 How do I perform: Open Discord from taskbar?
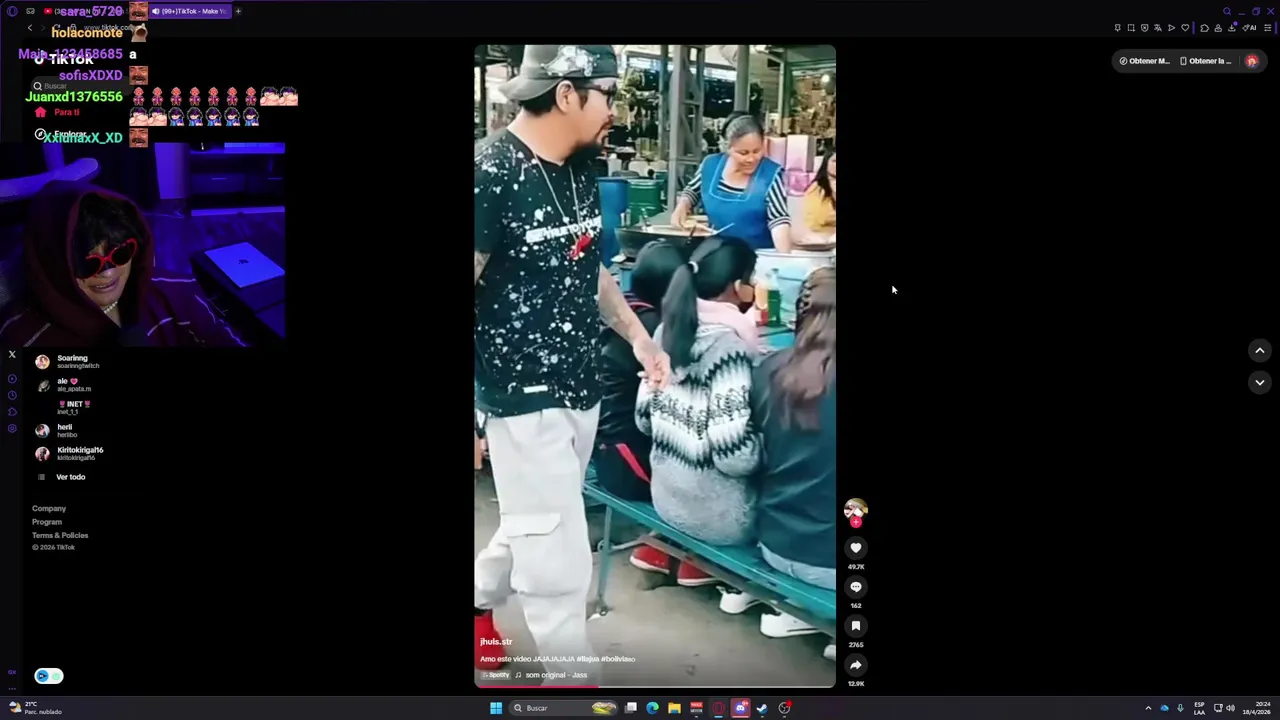[740, 708]
